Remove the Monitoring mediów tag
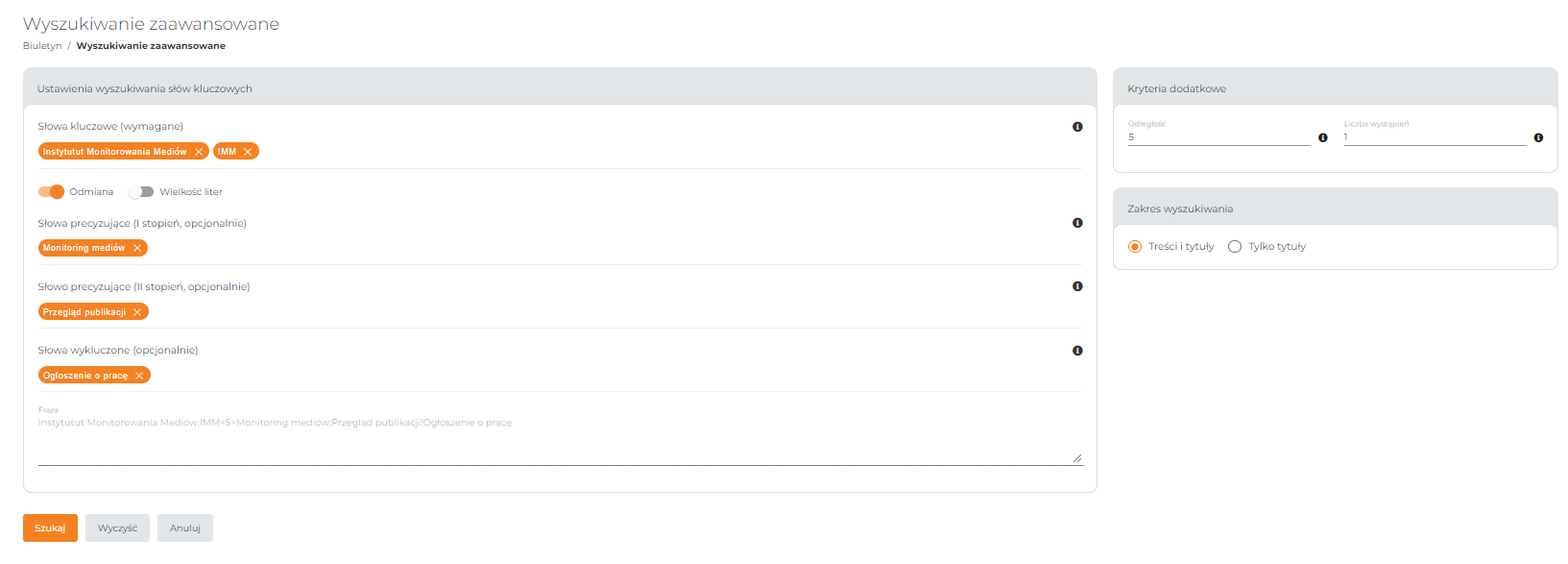Image resolution: width=1568 pixels, height=564 pixels. [x=137, y=248]
